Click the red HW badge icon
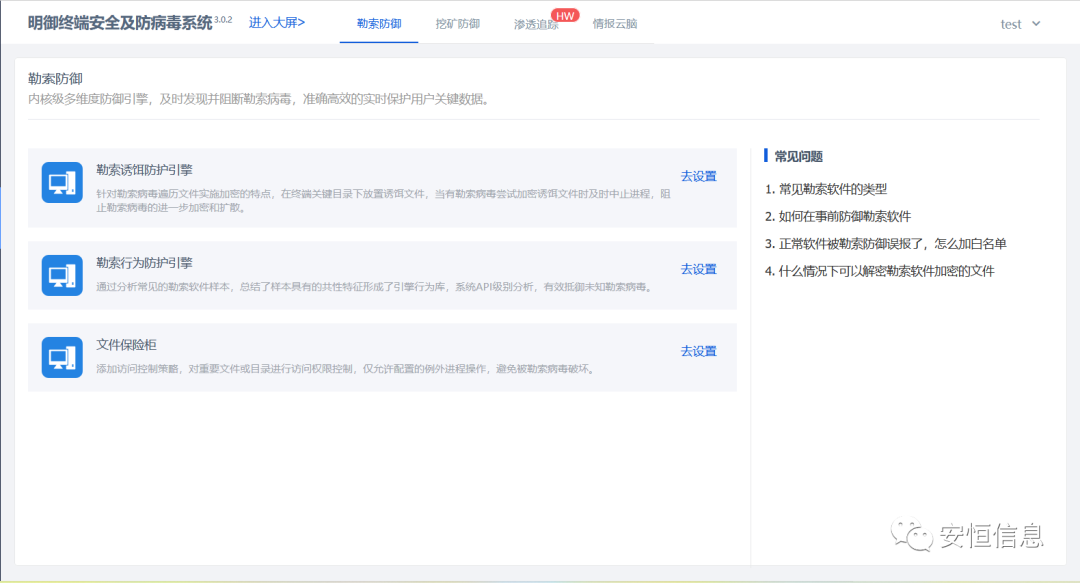Viewport: 1080px width, 583px height. [x=565, y=15]
